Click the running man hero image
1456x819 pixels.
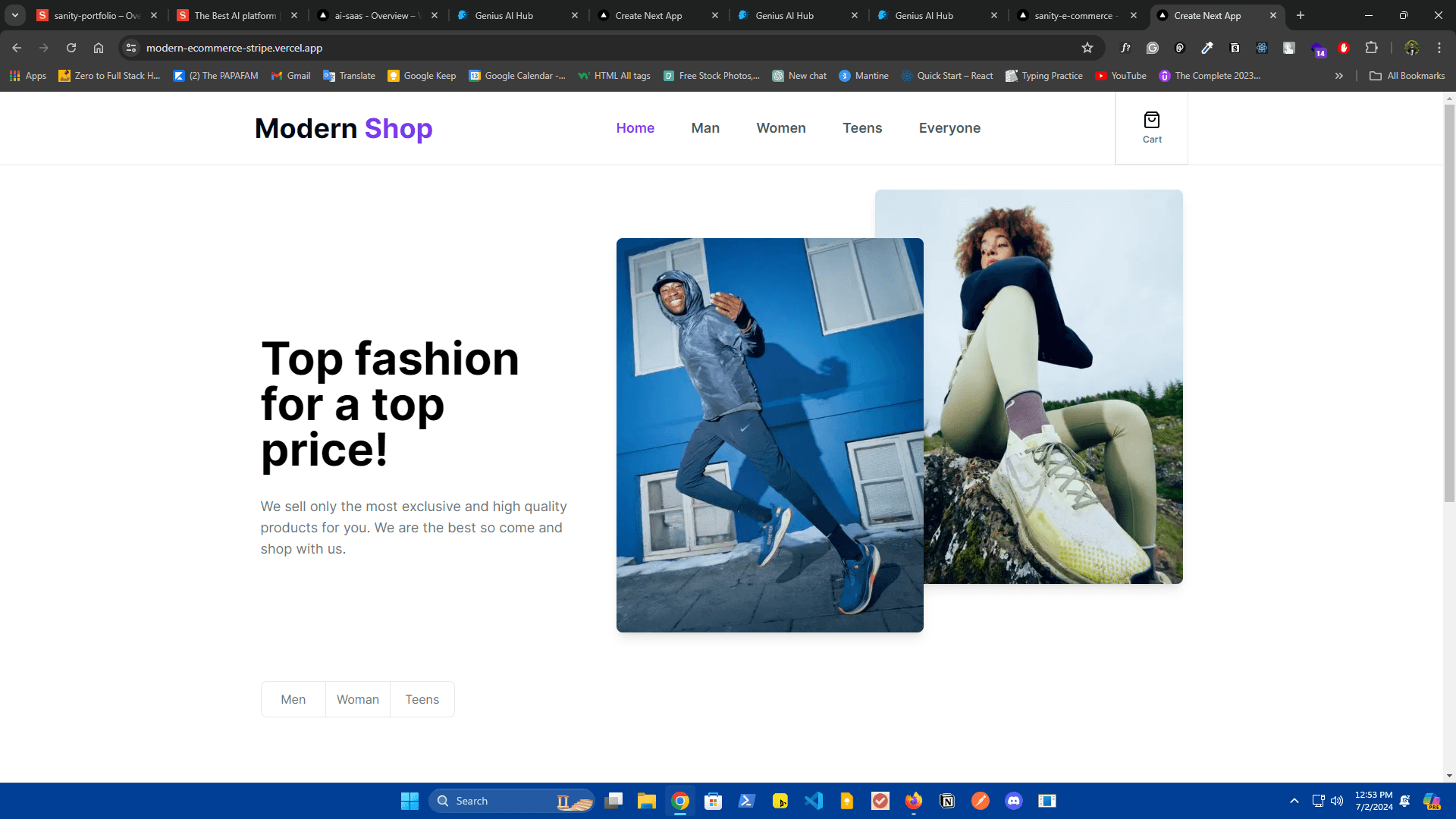click(769, 435)
